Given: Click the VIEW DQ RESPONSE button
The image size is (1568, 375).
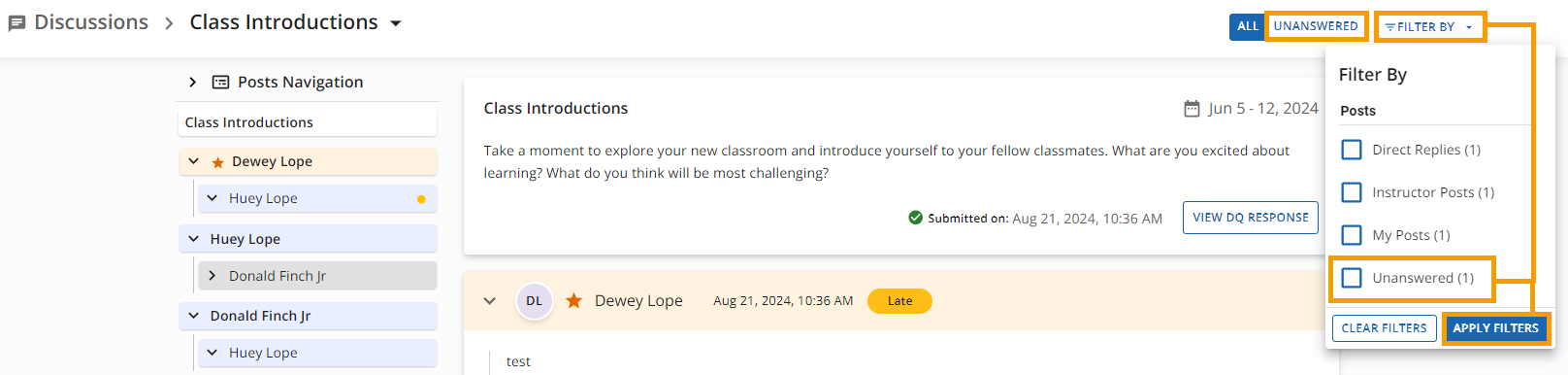Looking at the screenshot, I should pyautogui.click(x=1251, y=218).
